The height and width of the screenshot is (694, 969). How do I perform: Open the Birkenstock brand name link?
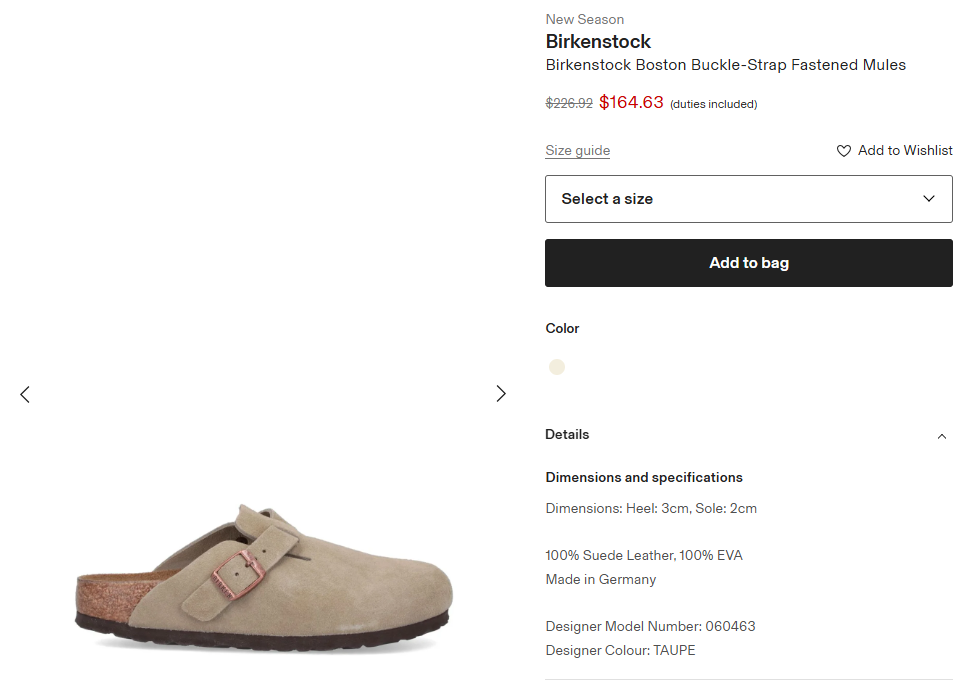pos(598,42)
